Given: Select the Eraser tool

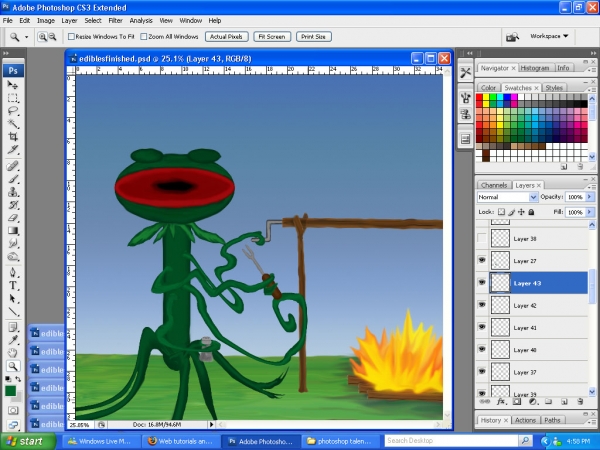Looking at the screenshot, I should pyautogui.click(x=13, y=218).
